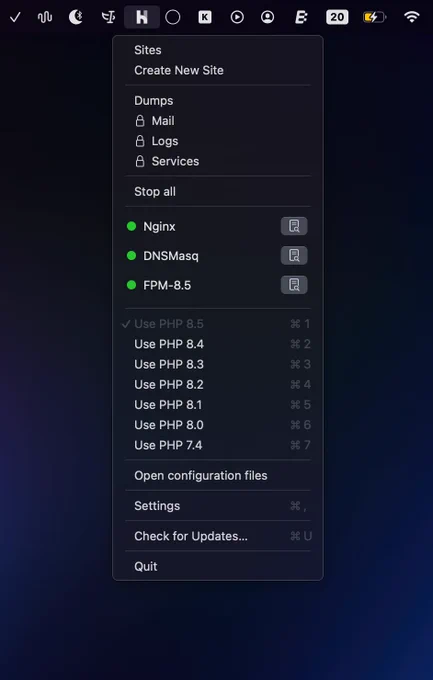Viewport: 433px width, 680px height.
Task: Switch to Use PHP 8.1
Action: point(218,405)
